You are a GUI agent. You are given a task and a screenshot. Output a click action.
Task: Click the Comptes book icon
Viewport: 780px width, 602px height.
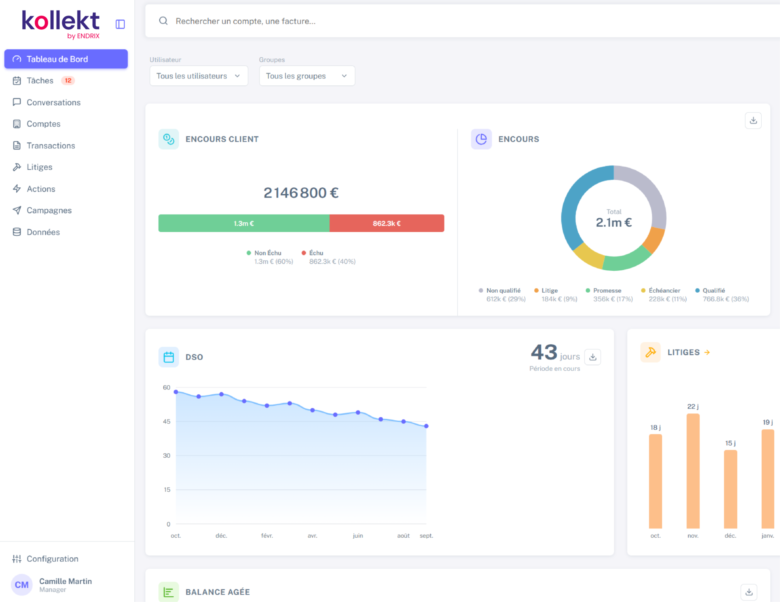(x=17, y=124)
